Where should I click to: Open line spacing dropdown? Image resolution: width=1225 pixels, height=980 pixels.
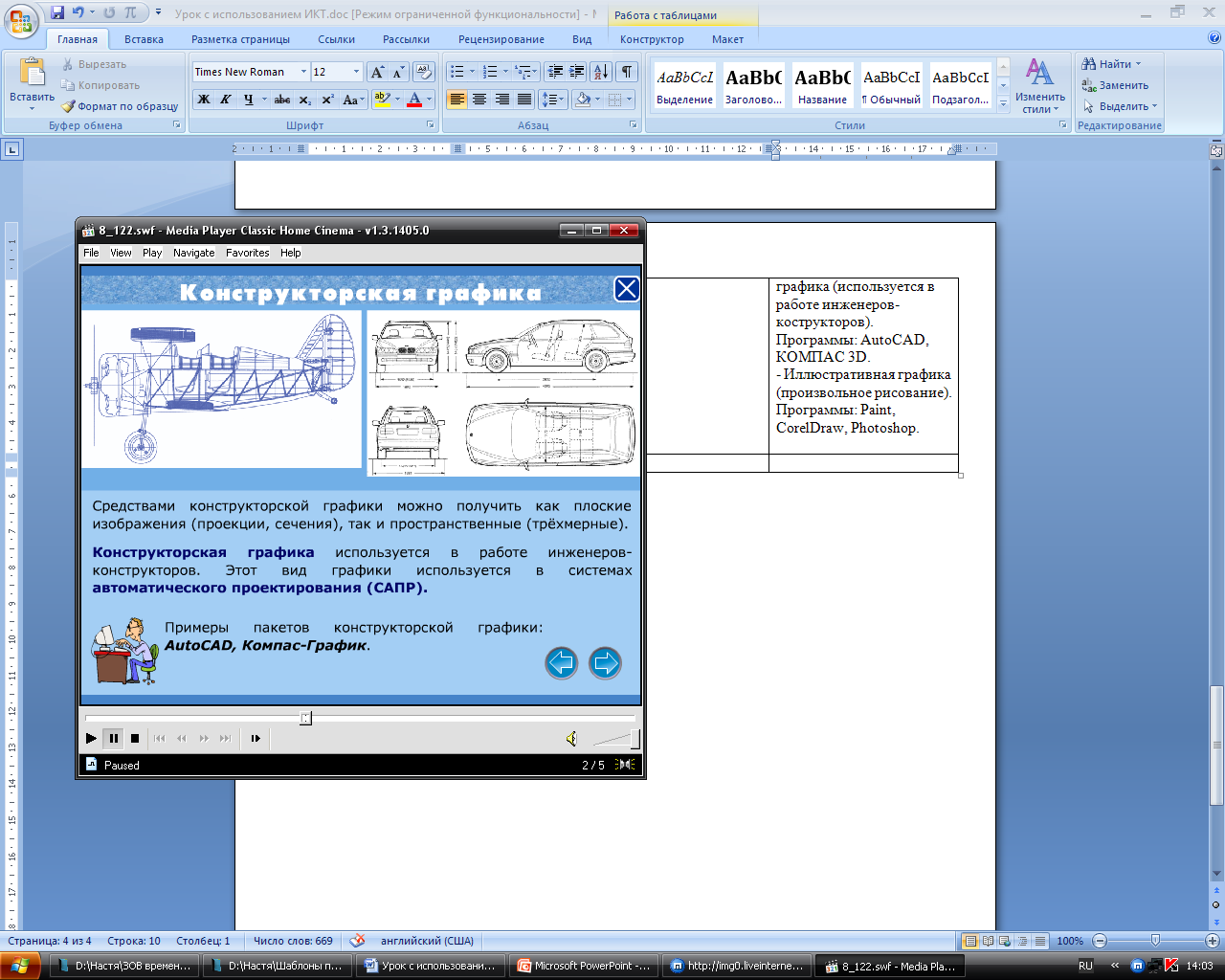[553, 100]
